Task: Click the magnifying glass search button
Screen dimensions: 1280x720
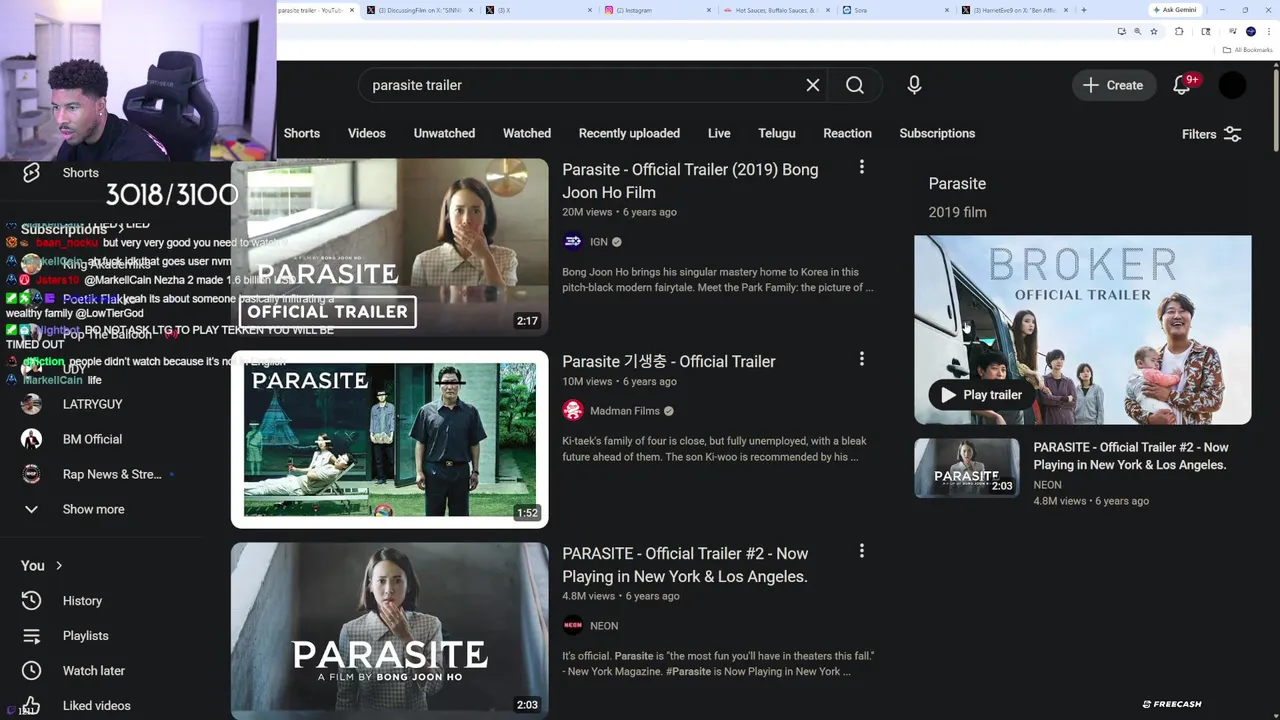Action: [x=855, y=85]
